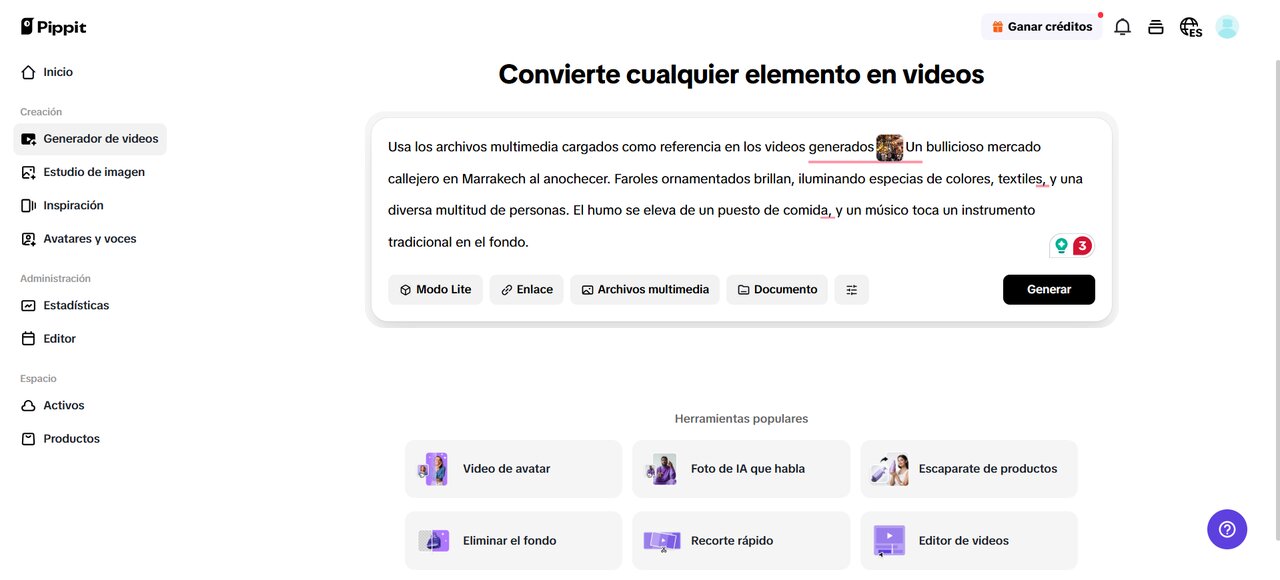Click the Grammarly suggestions badge
Image resolution: width=1280 pixels, height=580 pixels.
pos(1072,246)
